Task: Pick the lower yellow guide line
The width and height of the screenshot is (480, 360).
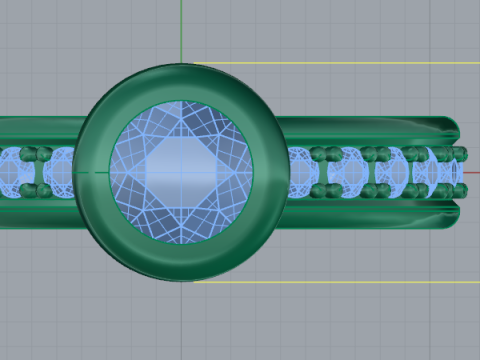Action: (x=337, y=282)
